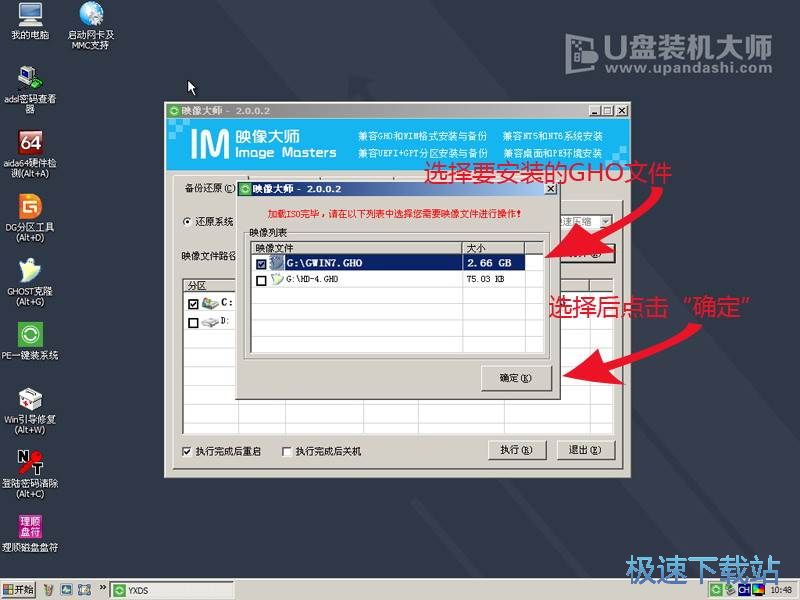
Task: Click the 退出(E) button
Action: pyautogui.click(x=585, y=449)
